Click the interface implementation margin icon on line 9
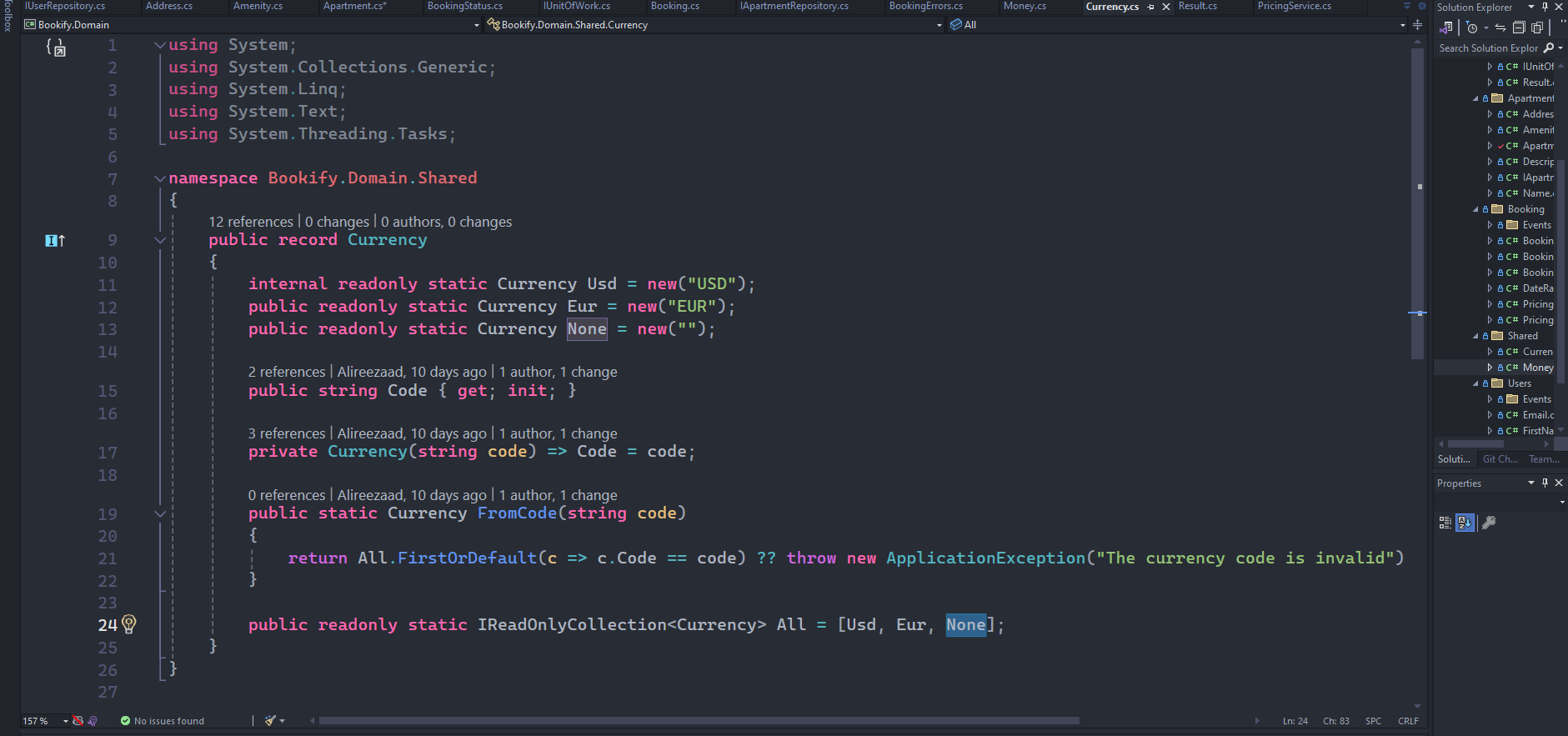Screen dimensions: 1568x736 click(54, 240)
